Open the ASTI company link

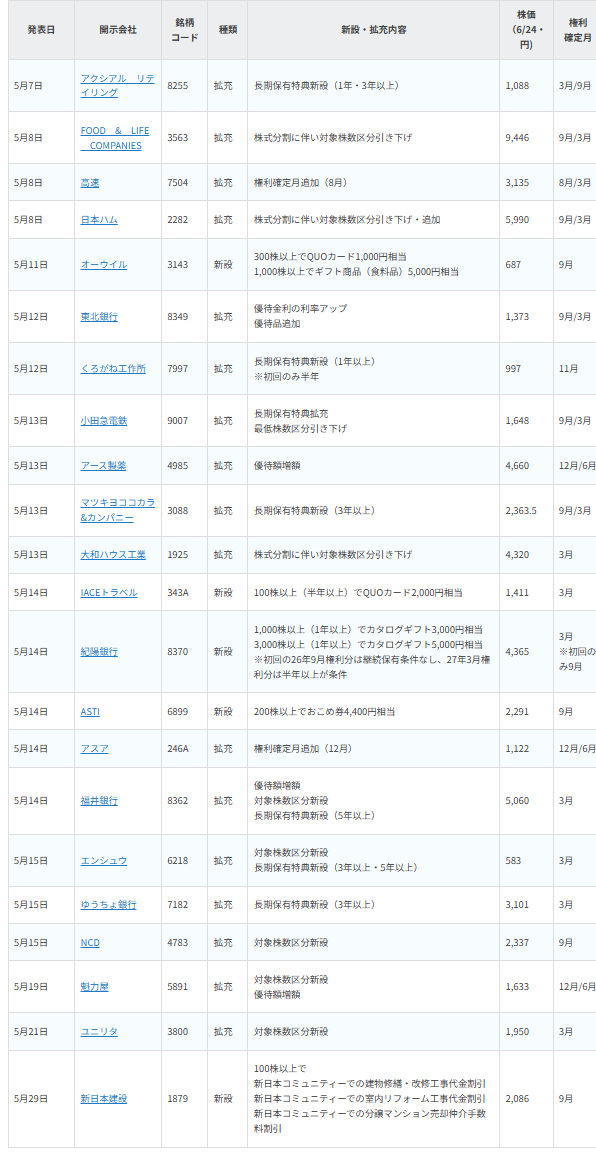click(90, 712)
